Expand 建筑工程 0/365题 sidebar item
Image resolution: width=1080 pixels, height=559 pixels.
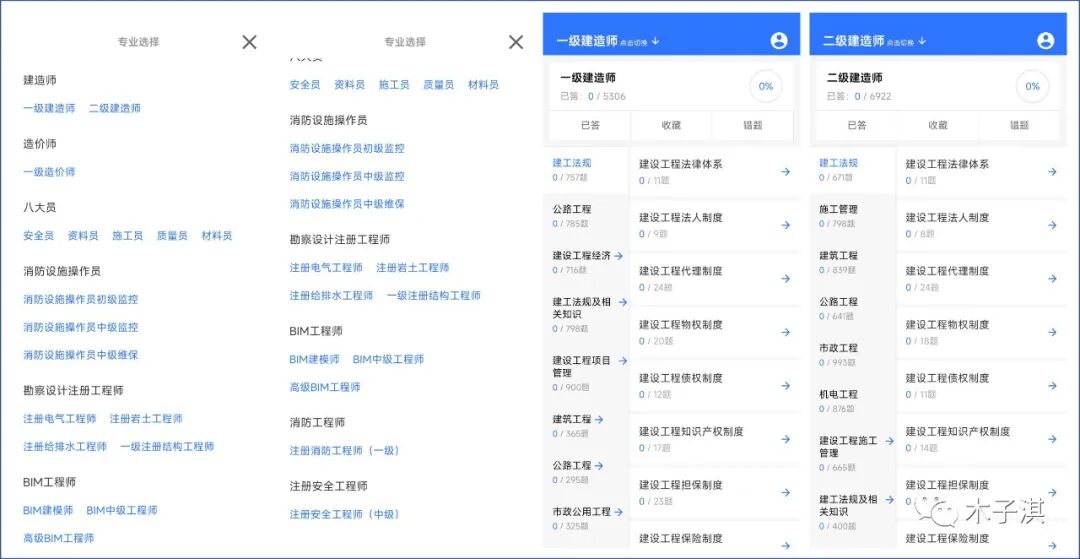[x=599, y=419]
